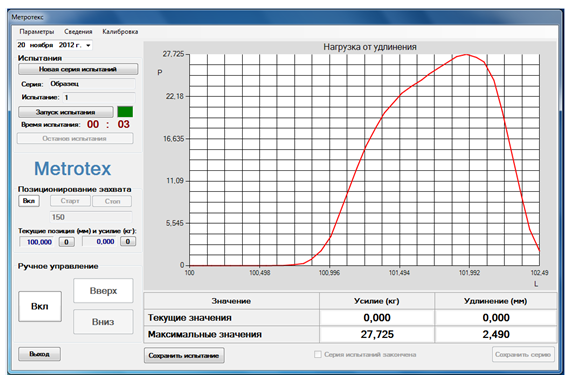Screen dimensions: 574x385
Task: Click the Вниз manual move button
Action: pos(103,322)
